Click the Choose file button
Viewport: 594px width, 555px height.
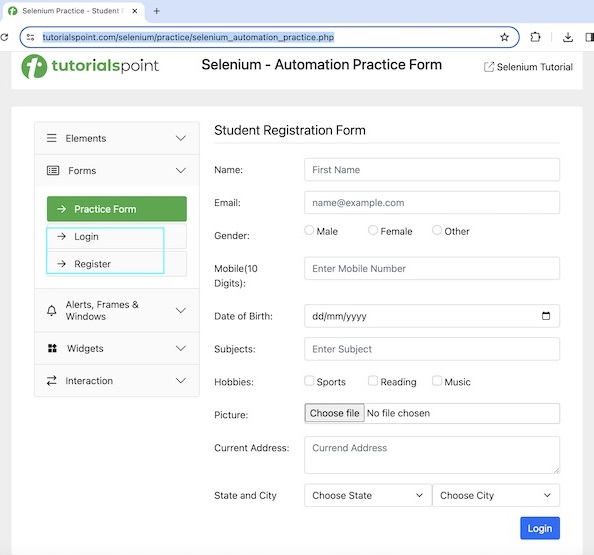[x=335, y=413]
